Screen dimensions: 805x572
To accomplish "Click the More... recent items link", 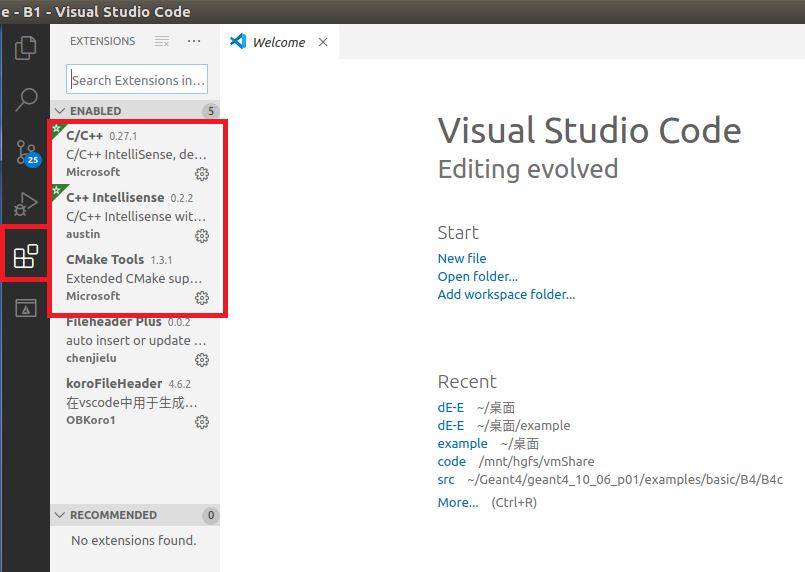I will tap(458, 502).
